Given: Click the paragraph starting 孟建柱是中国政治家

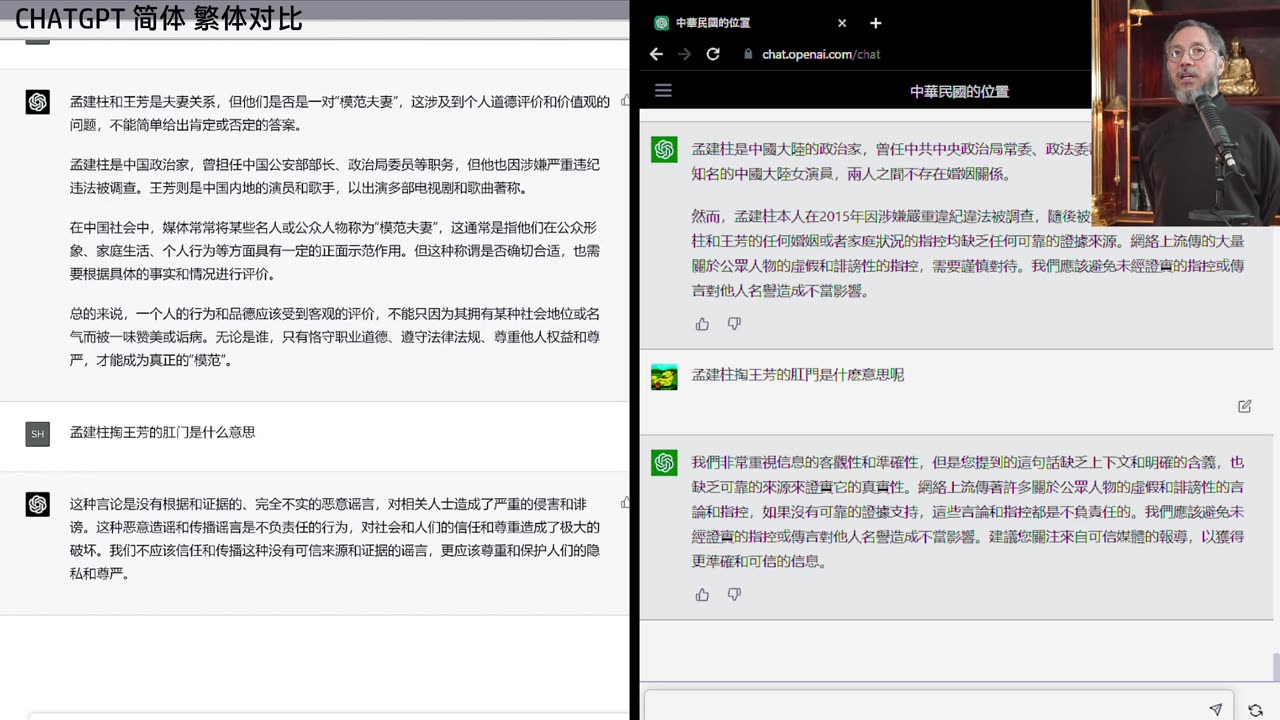Looking at the screenshot, I should pyautogui.click(x=335, y=176).
